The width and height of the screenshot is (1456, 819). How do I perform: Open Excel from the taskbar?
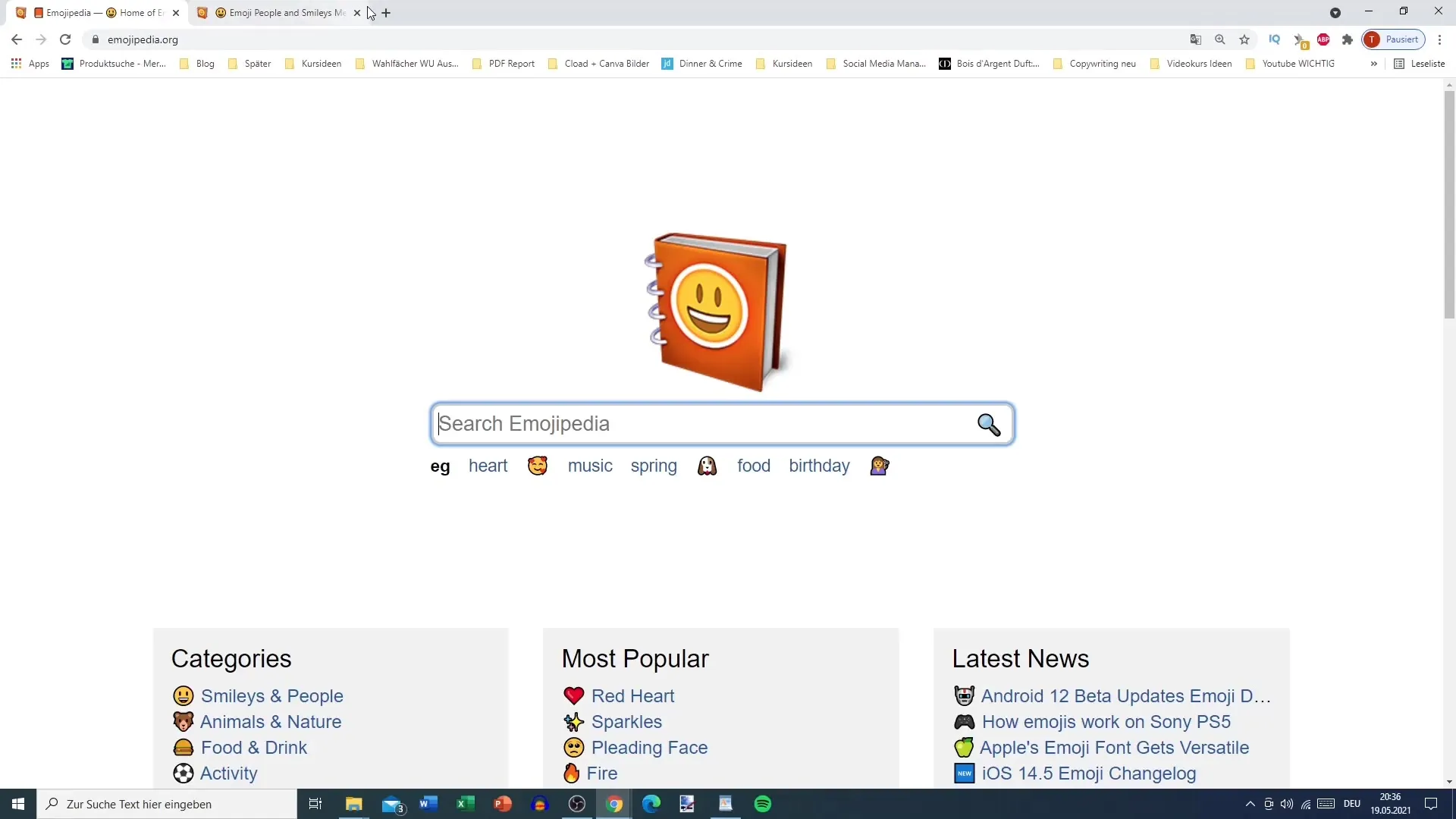[x=466, y=804]
